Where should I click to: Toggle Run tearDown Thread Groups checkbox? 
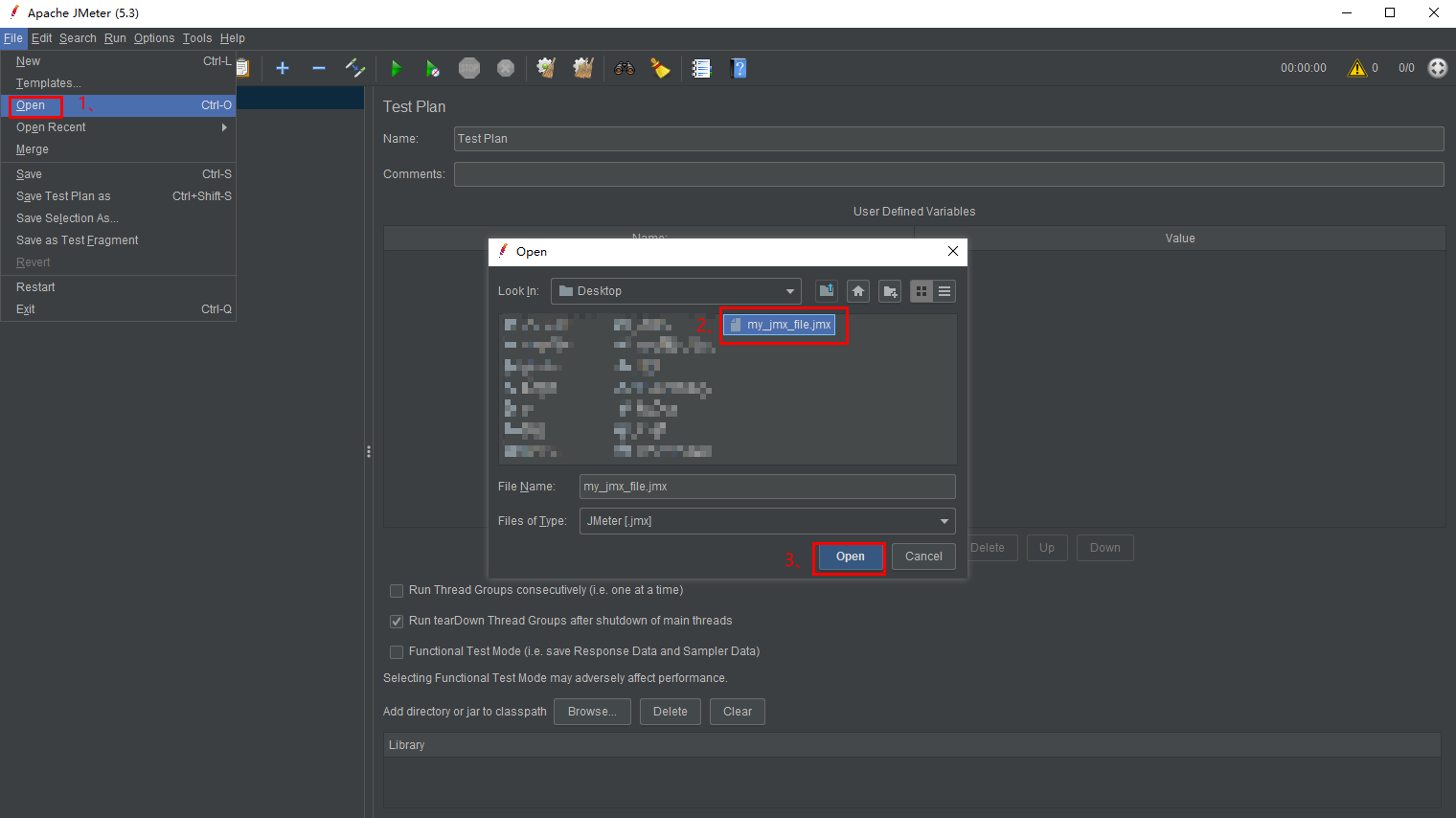pyautogui.click(x=397, y=622)
